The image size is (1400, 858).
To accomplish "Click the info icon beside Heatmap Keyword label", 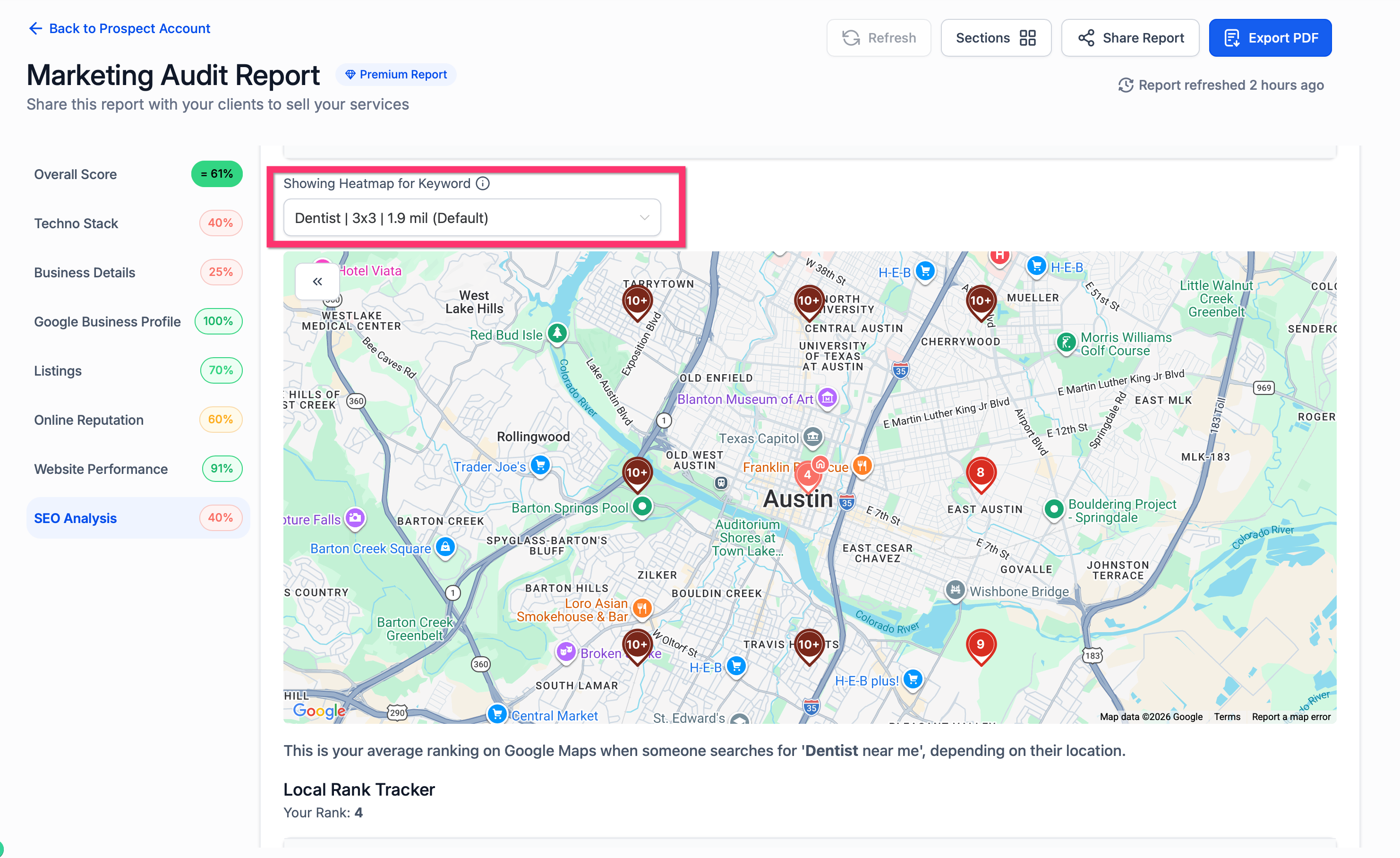I will click(x=482, y=183).
